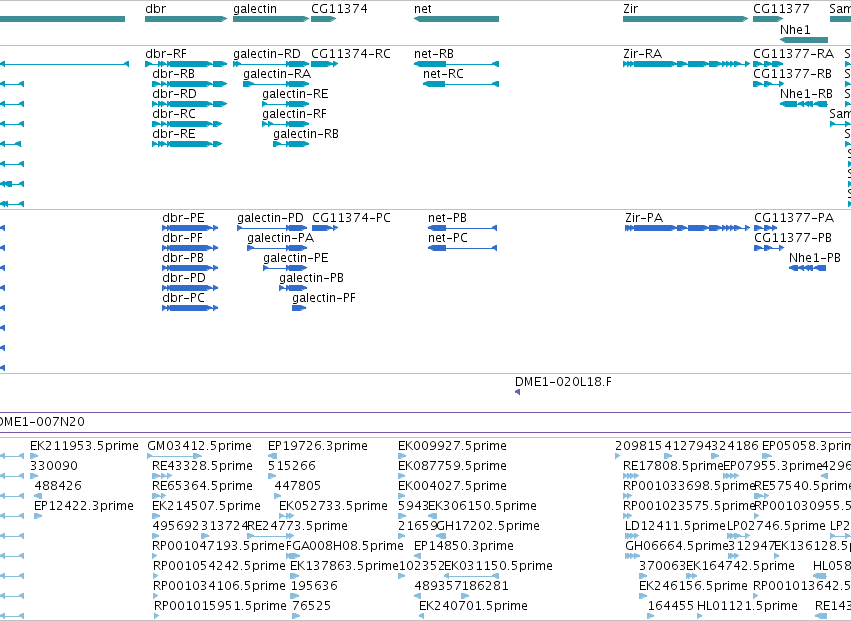
Task: Select transcript CG11377-RB
Action: click(768, 84)
